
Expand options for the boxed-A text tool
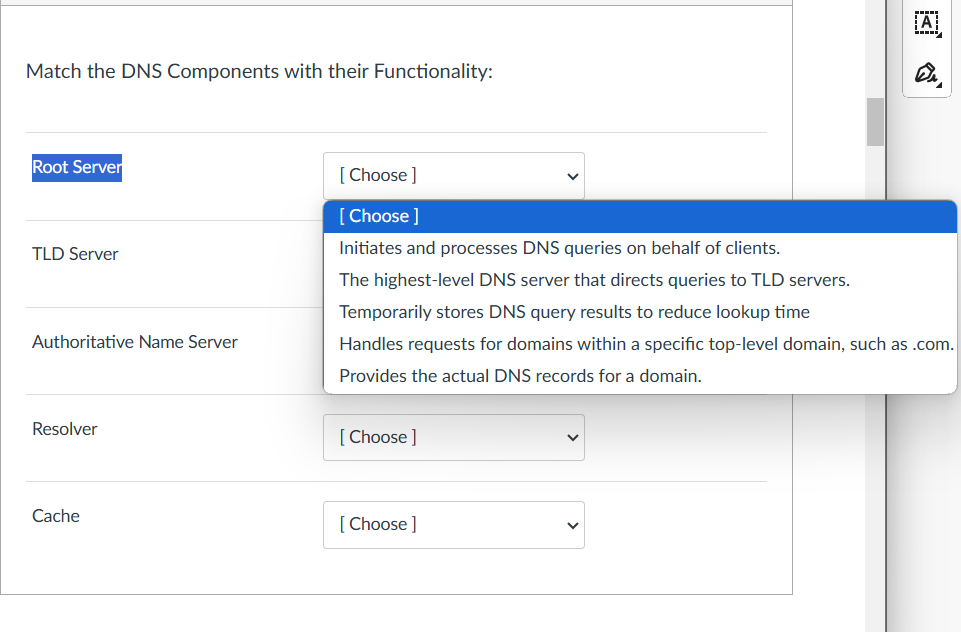click(x=939, y=34)
